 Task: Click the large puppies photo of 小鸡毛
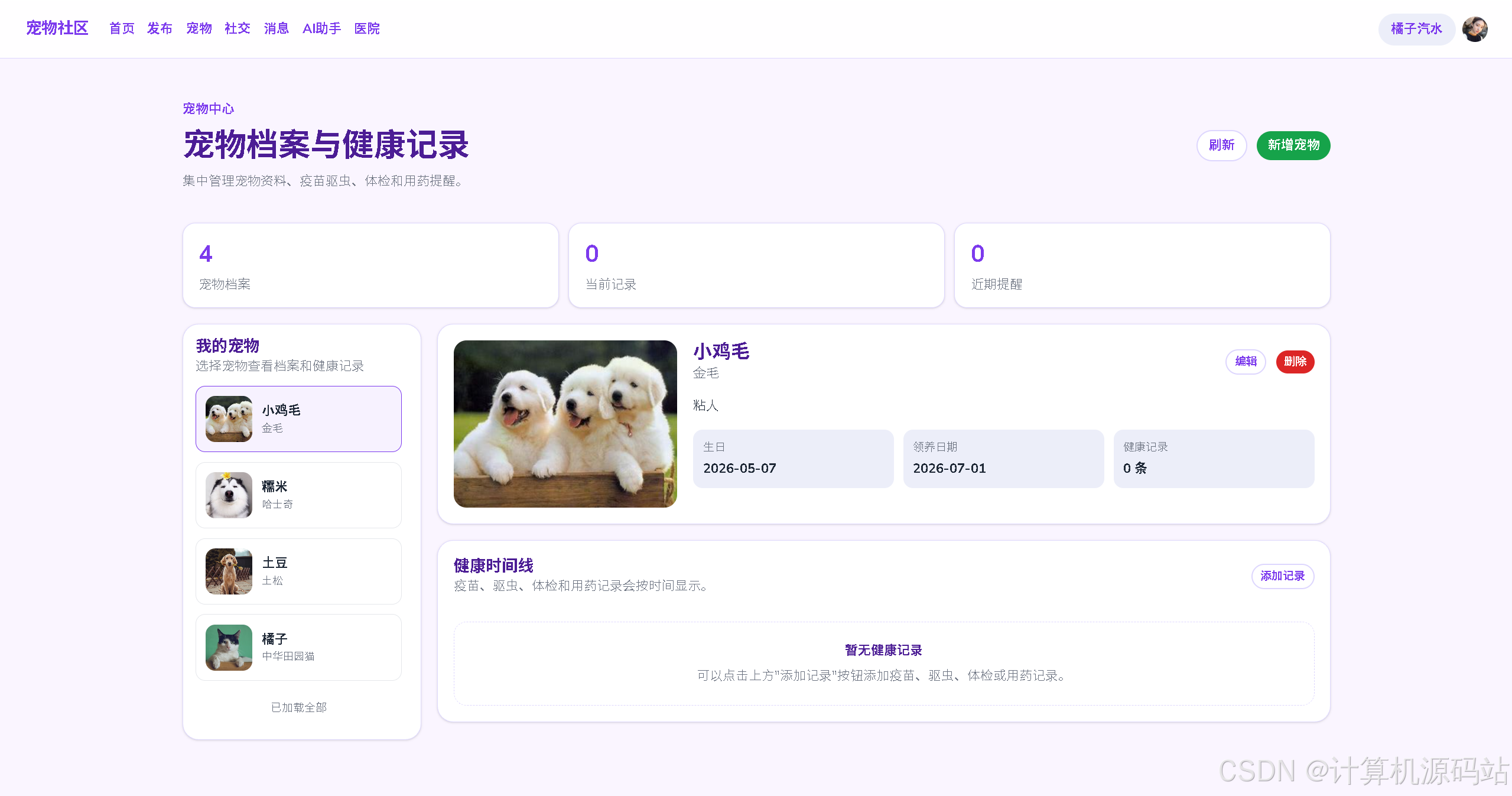(565, 424)
